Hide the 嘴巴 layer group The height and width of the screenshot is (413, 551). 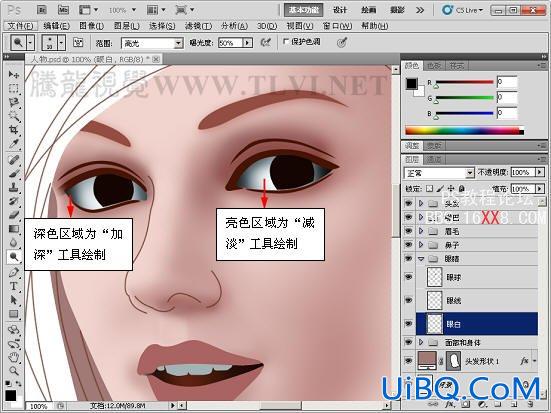408,217
